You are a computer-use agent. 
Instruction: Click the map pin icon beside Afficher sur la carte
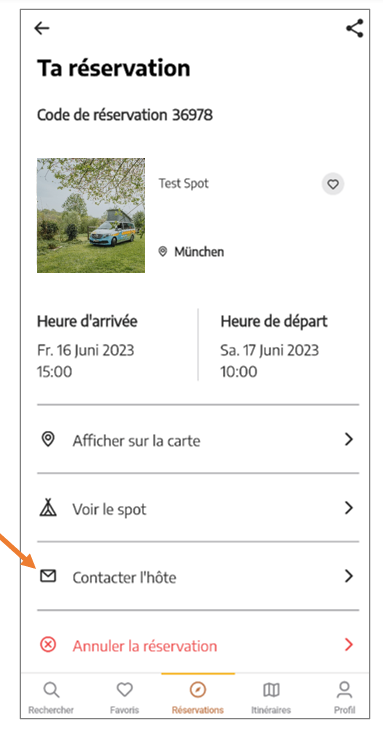[48, 439]
